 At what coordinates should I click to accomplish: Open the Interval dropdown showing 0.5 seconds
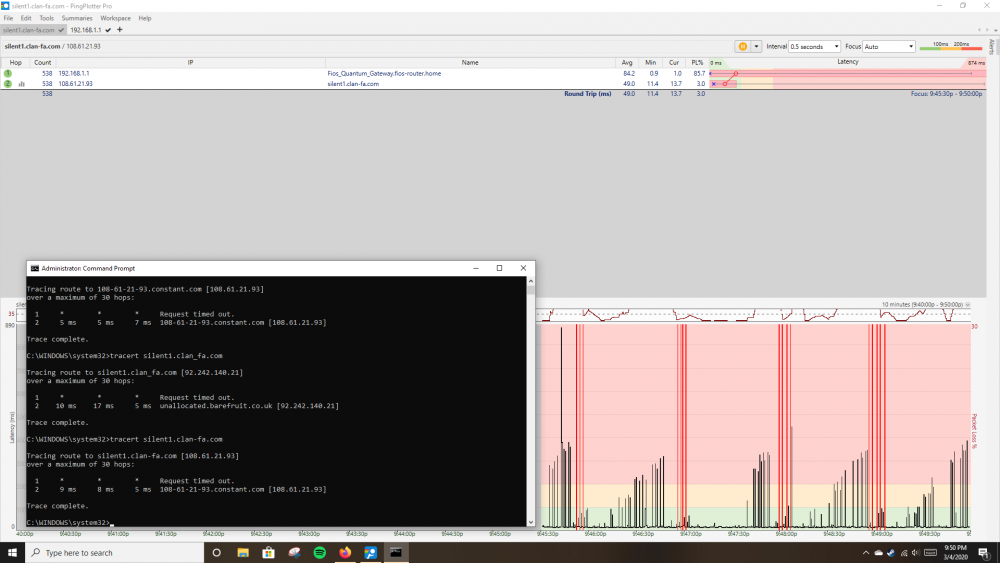tap(814, 47)
